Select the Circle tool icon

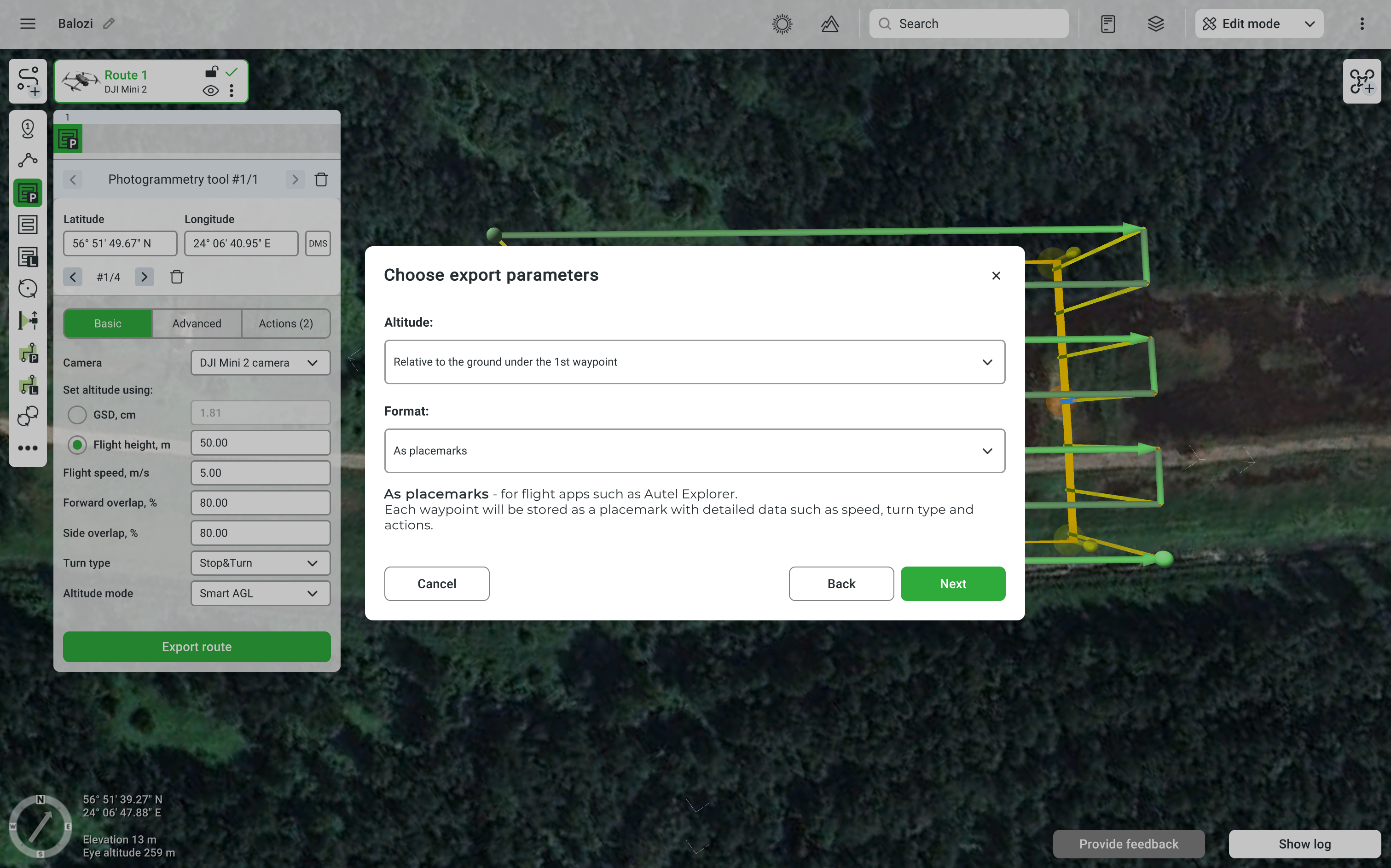pyautogui.click(x=28, y=288)
